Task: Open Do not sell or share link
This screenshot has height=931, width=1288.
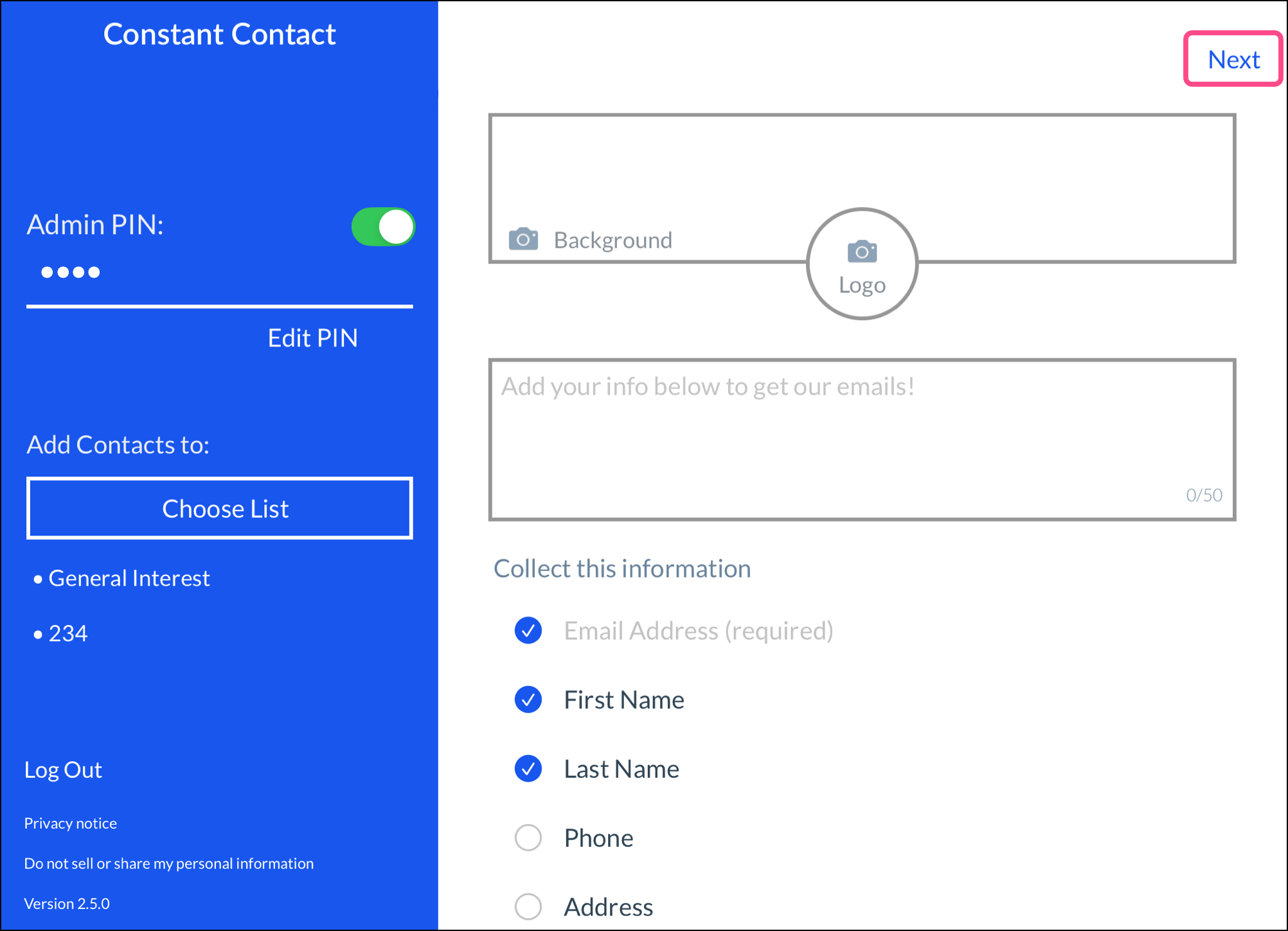Action: [168, 863]
